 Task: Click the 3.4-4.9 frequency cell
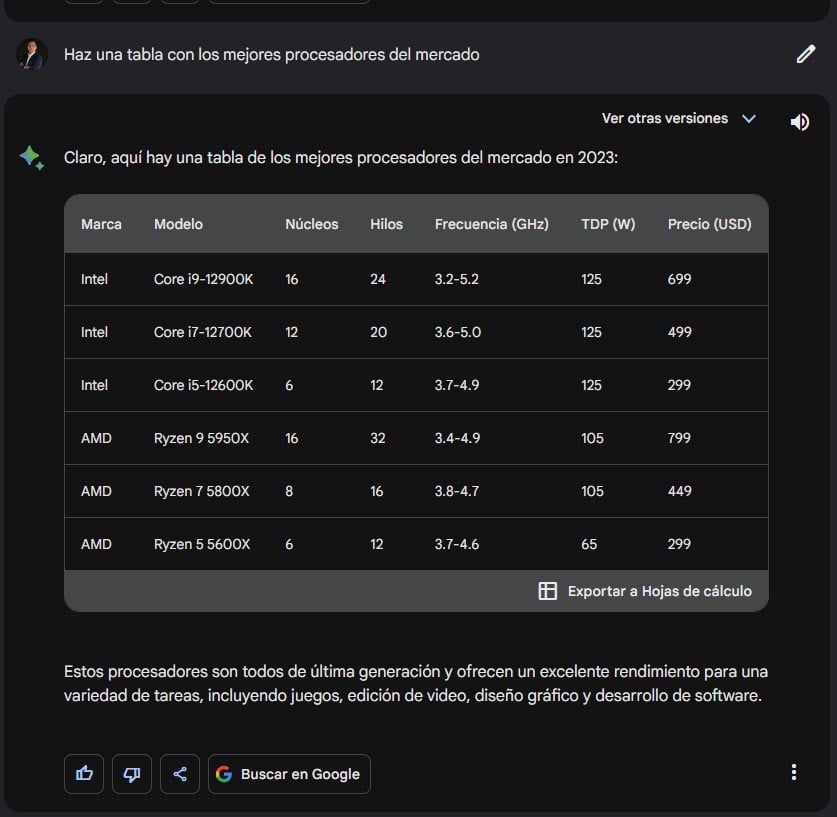pyautogui.click(x=457, y=438)
